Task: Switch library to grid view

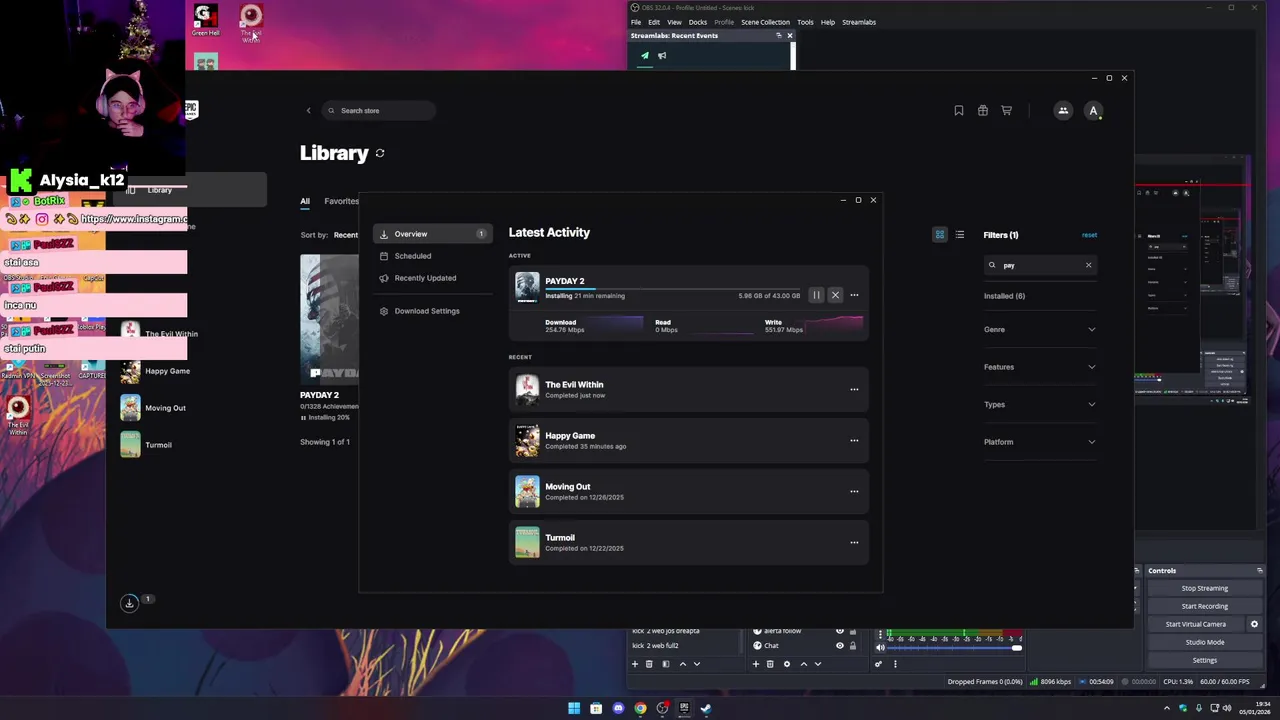Action: 940,235
